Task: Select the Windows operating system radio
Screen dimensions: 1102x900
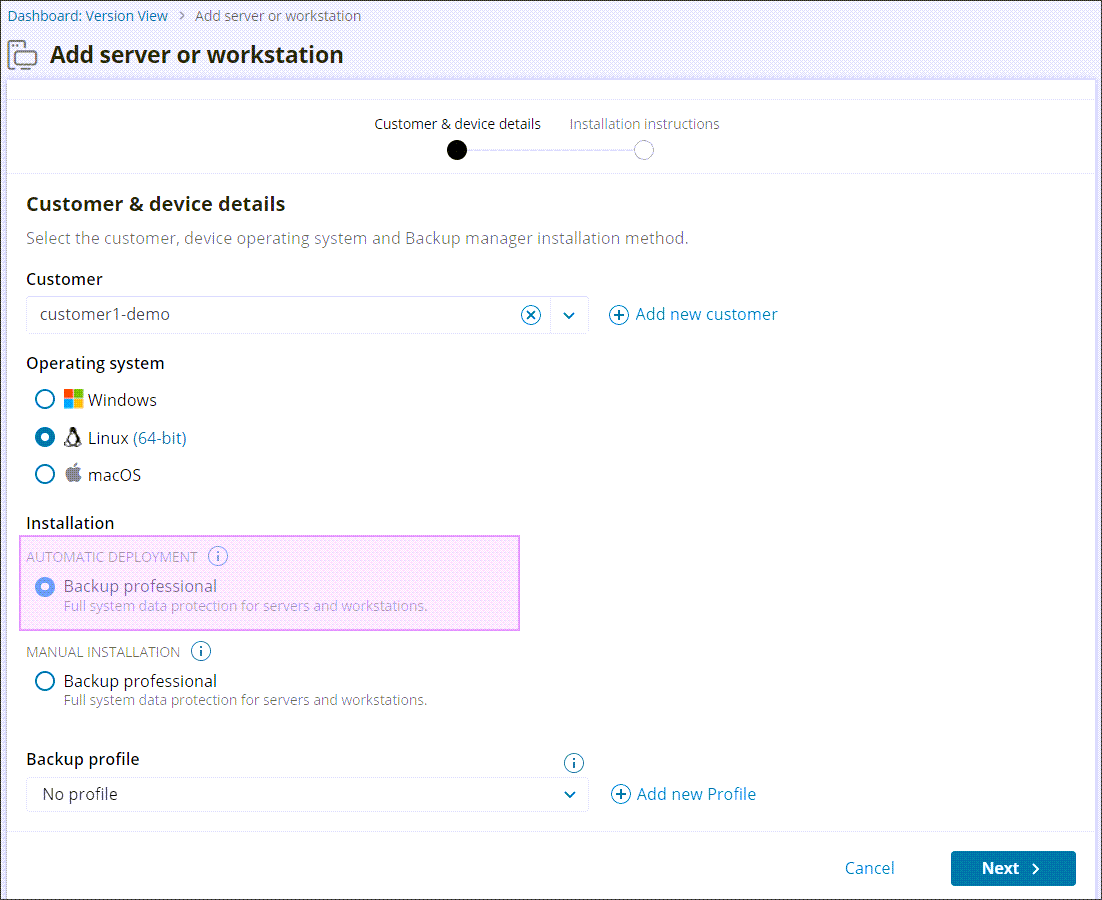Action: pyautogui.click(x=45, y=399)
